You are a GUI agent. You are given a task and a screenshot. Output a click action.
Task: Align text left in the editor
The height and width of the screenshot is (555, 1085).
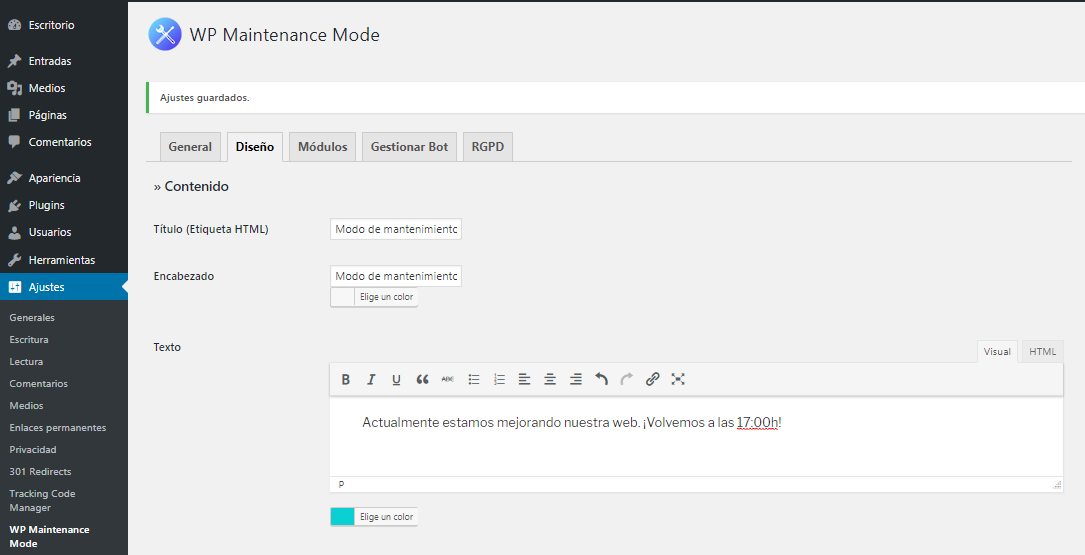pyautogui.click(x=525, y=379)
